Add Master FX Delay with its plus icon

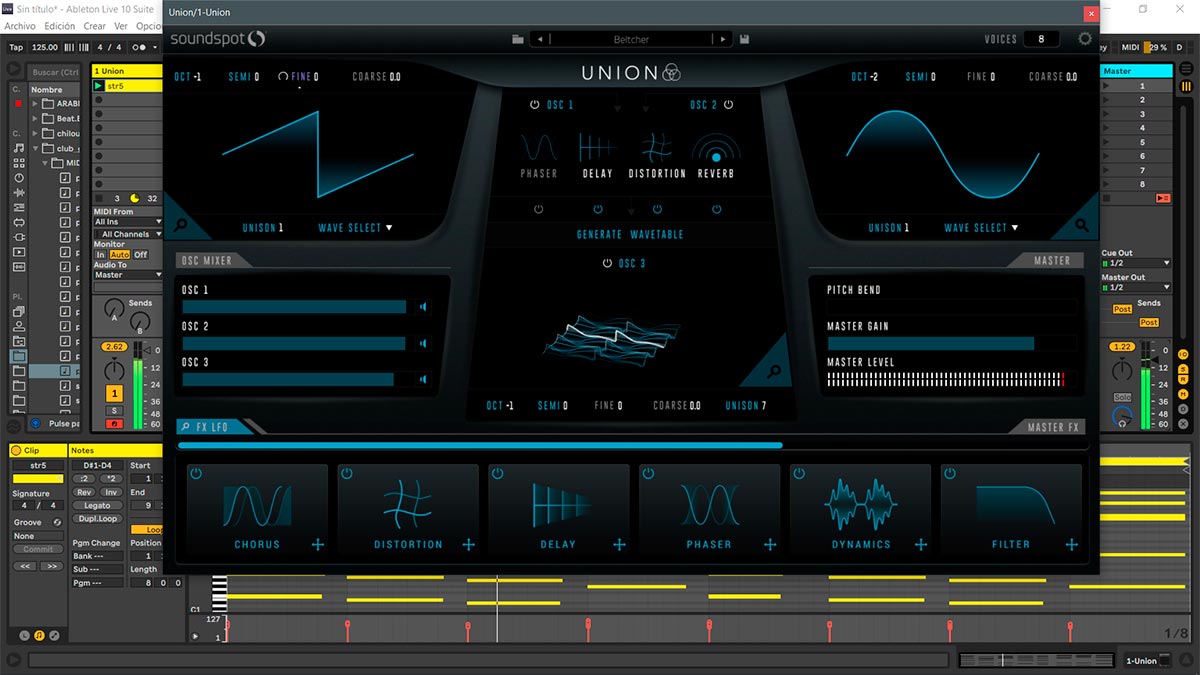click(x=619, y=544)
